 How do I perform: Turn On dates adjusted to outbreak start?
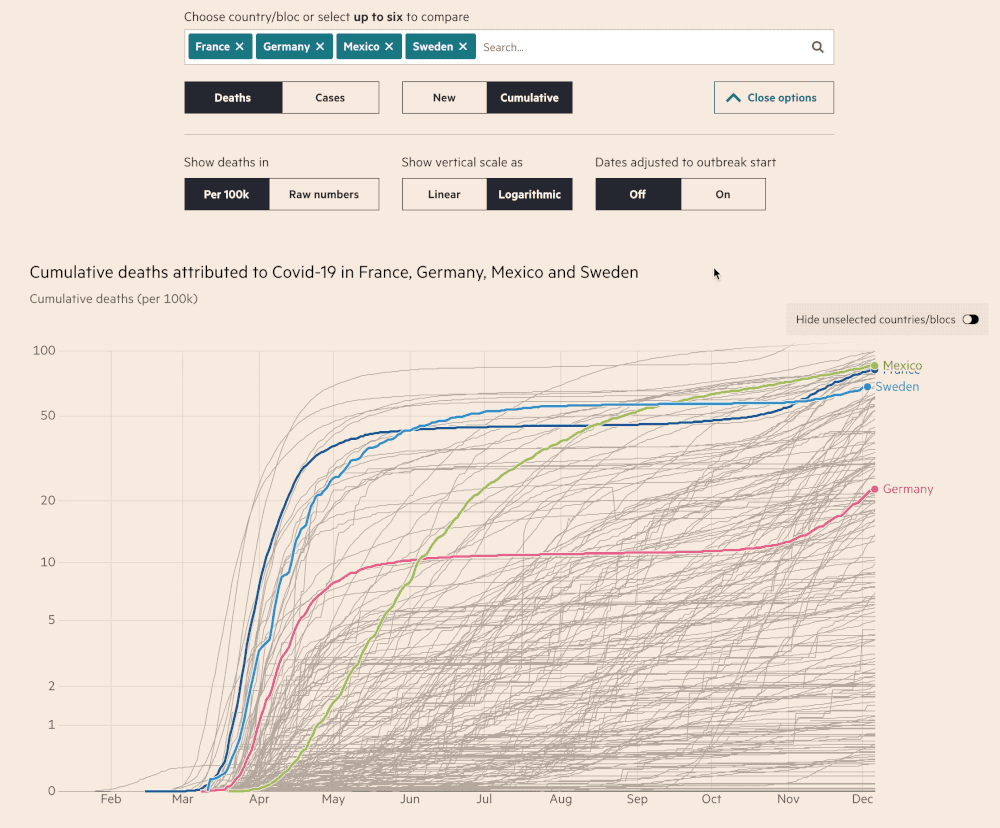coord(723,194)
